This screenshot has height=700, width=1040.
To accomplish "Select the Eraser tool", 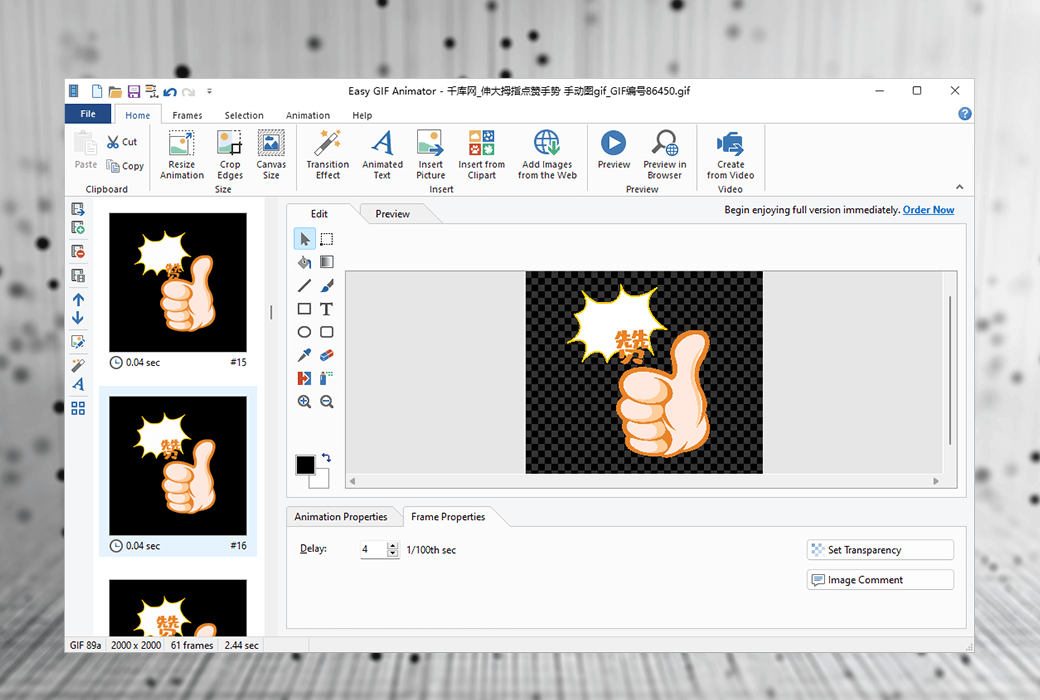I will point(326,355).
